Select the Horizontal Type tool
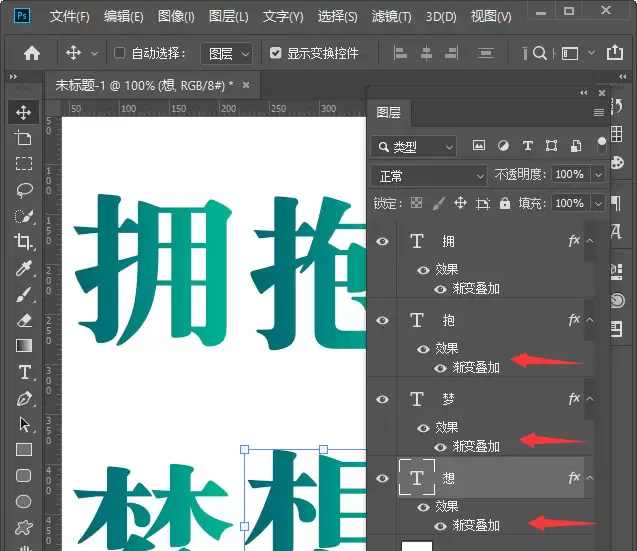Image resolution: width=637 pixels, height=551 pixels. click(x=24, y=372)
